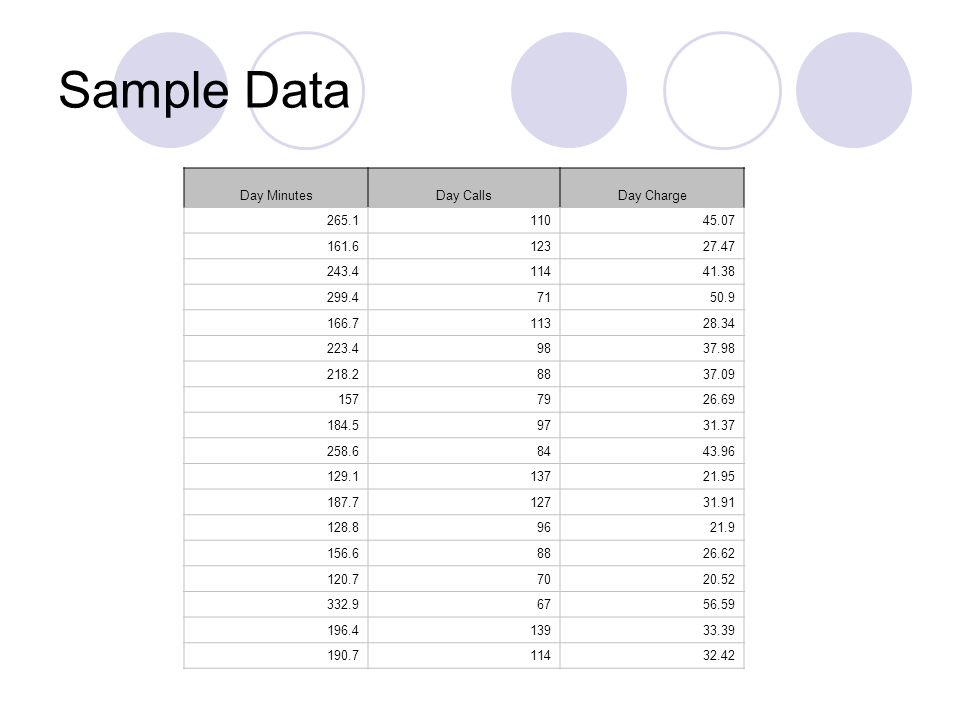Viewport: 960px width, 720px height.
Task: Click the cell with value 299.4
Action: click(x=276, y=297)
